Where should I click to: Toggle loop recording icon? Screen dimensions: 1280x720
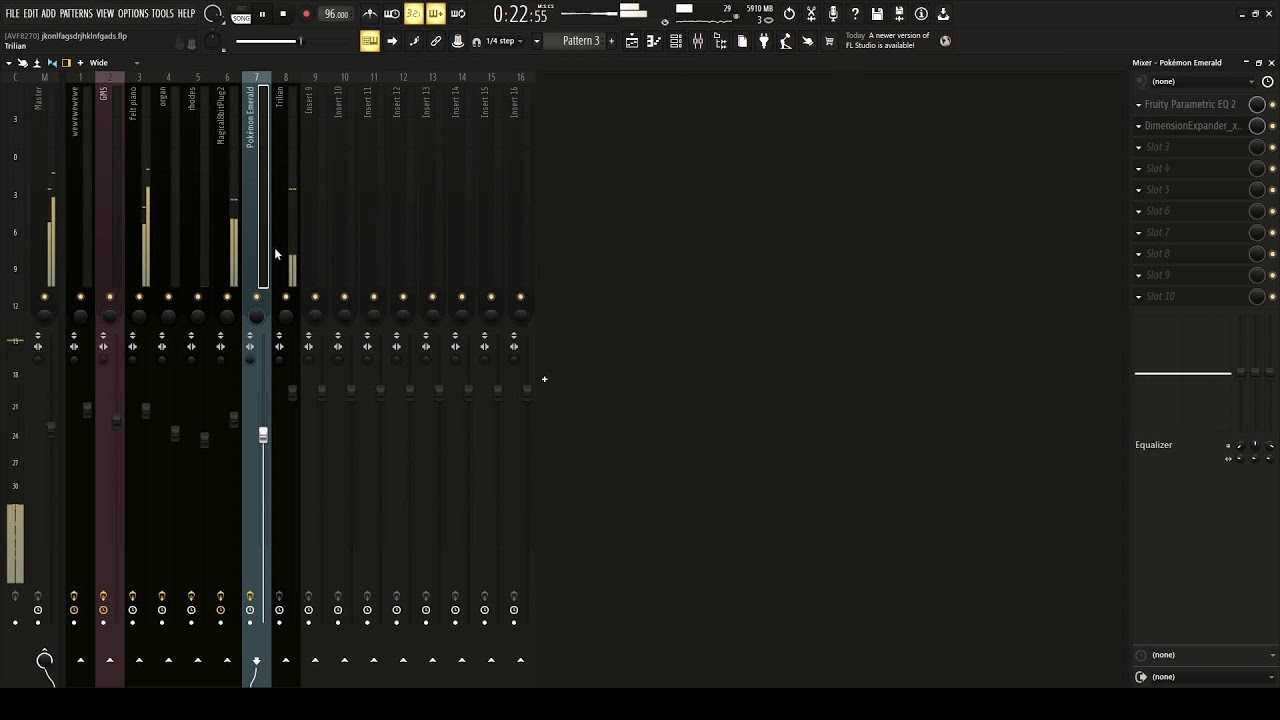pyautogui.click(x=458, y=14)
